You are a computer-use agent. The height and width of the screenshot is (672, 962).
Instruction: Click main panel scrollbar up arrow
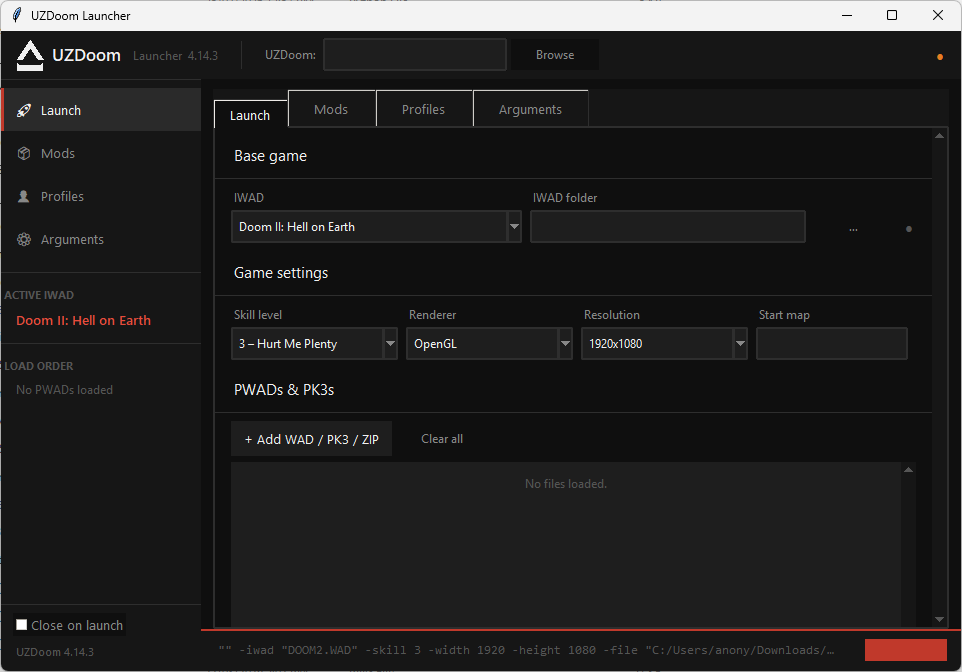[x=939, y=136]
